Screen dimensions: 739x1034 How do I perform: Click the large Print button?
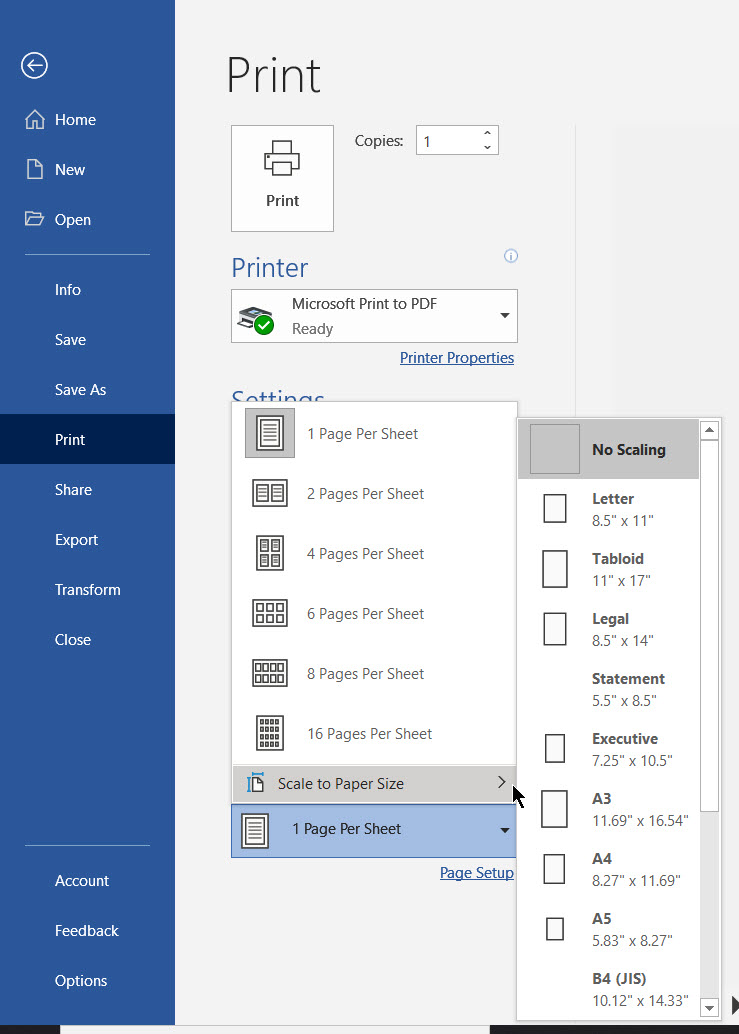[282, 179]
